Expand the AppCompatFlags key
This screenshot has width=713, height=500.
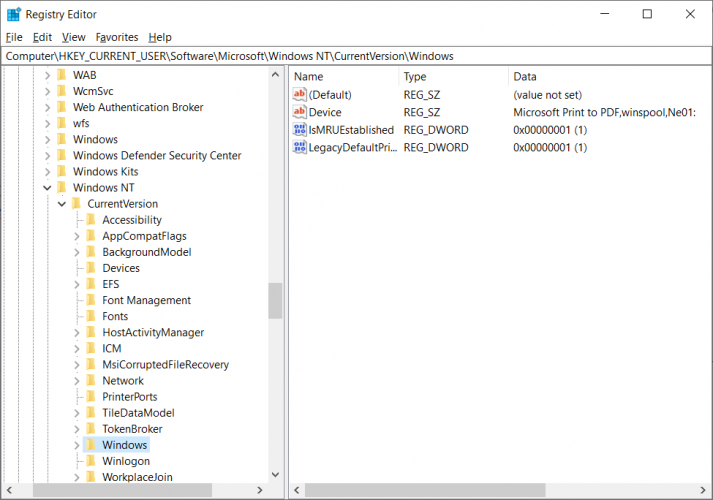(x=76, y=236)
